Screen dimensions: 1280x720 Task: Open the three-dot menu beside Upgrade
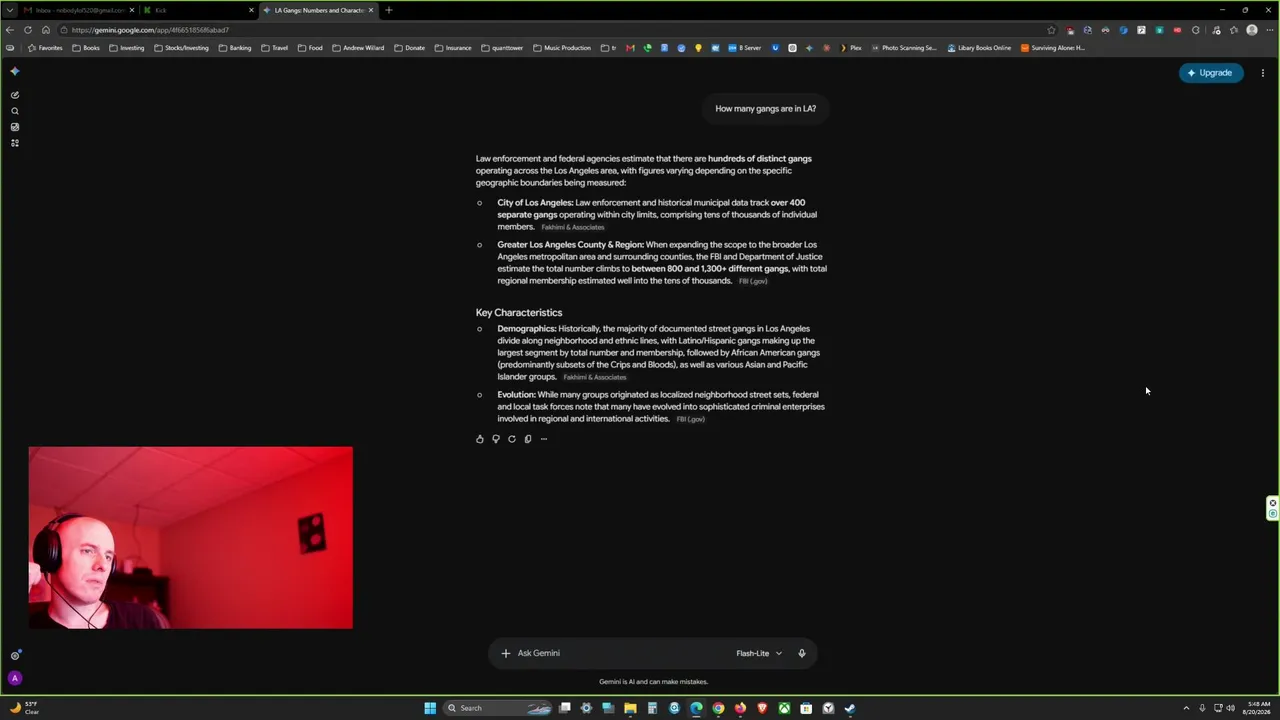(x=1263, y=73)
